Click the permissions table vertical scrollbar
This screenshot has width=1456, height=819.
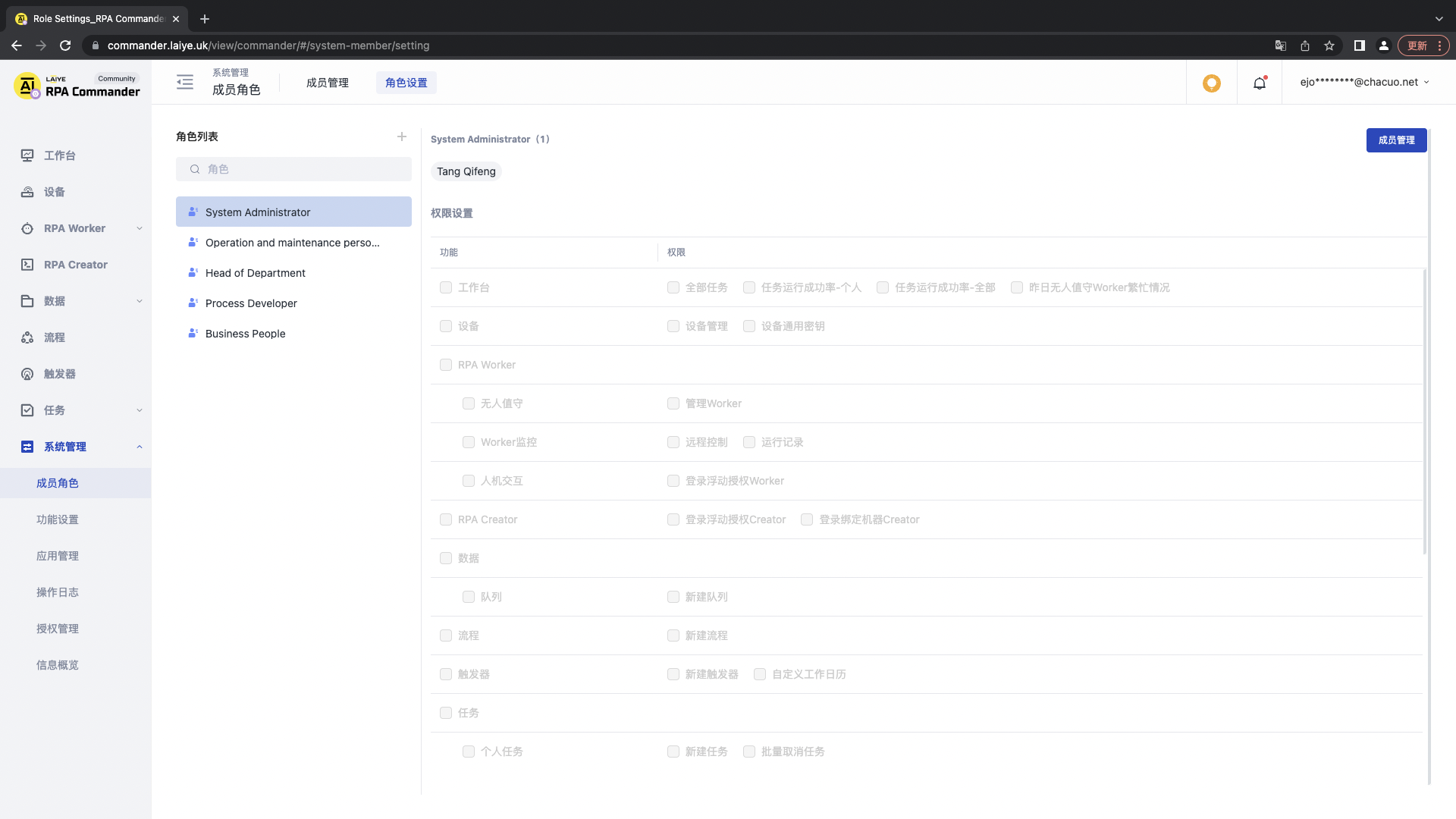[1425, 412]
